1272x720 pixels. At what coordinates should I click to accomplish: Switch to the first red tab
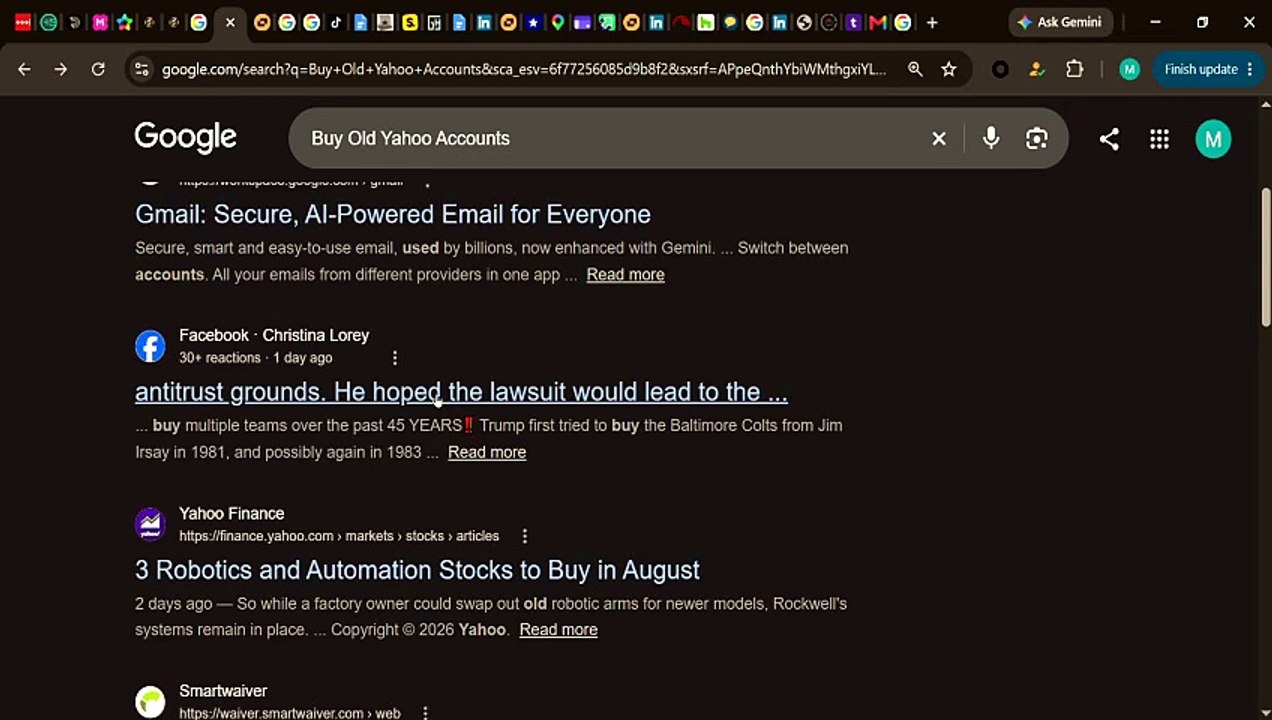23,22
